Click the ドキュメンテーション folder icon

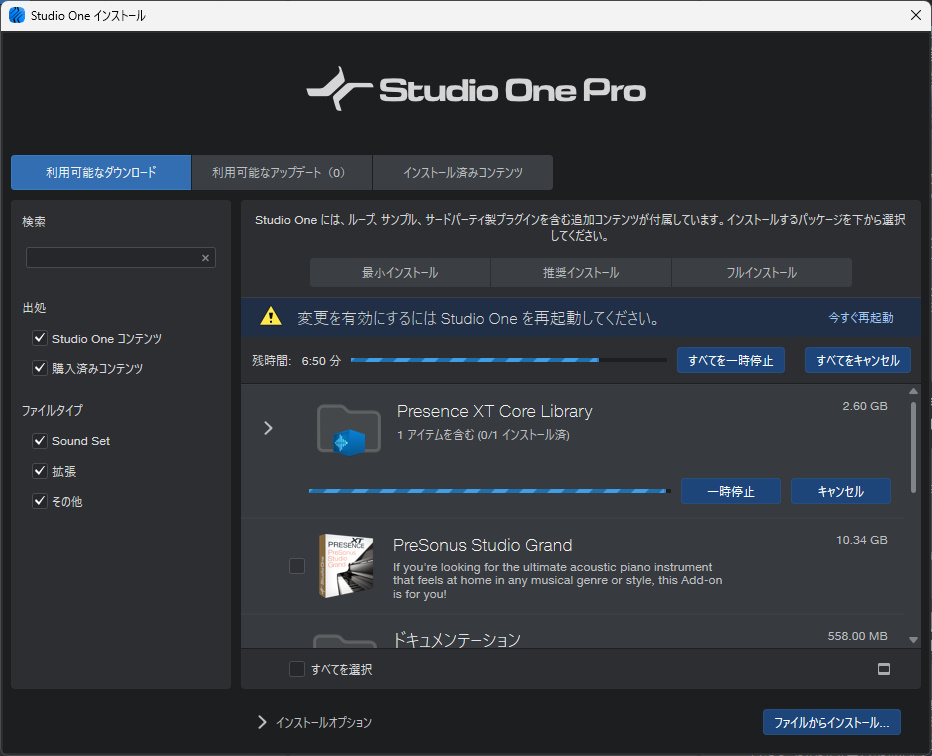[x=346, y=640]
